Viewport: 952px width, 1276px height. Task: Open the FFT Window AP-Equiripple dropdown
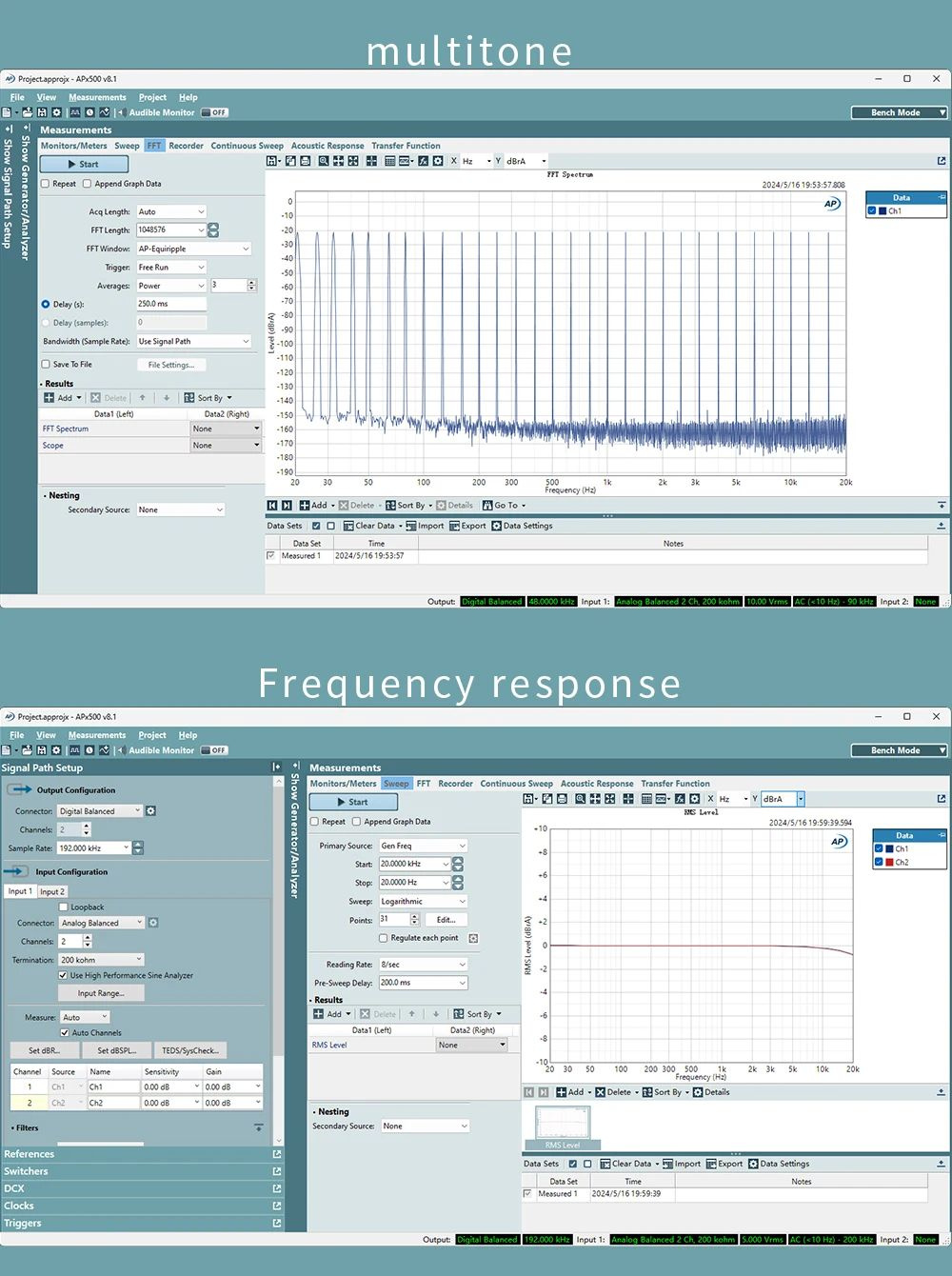tap(245, 249)
